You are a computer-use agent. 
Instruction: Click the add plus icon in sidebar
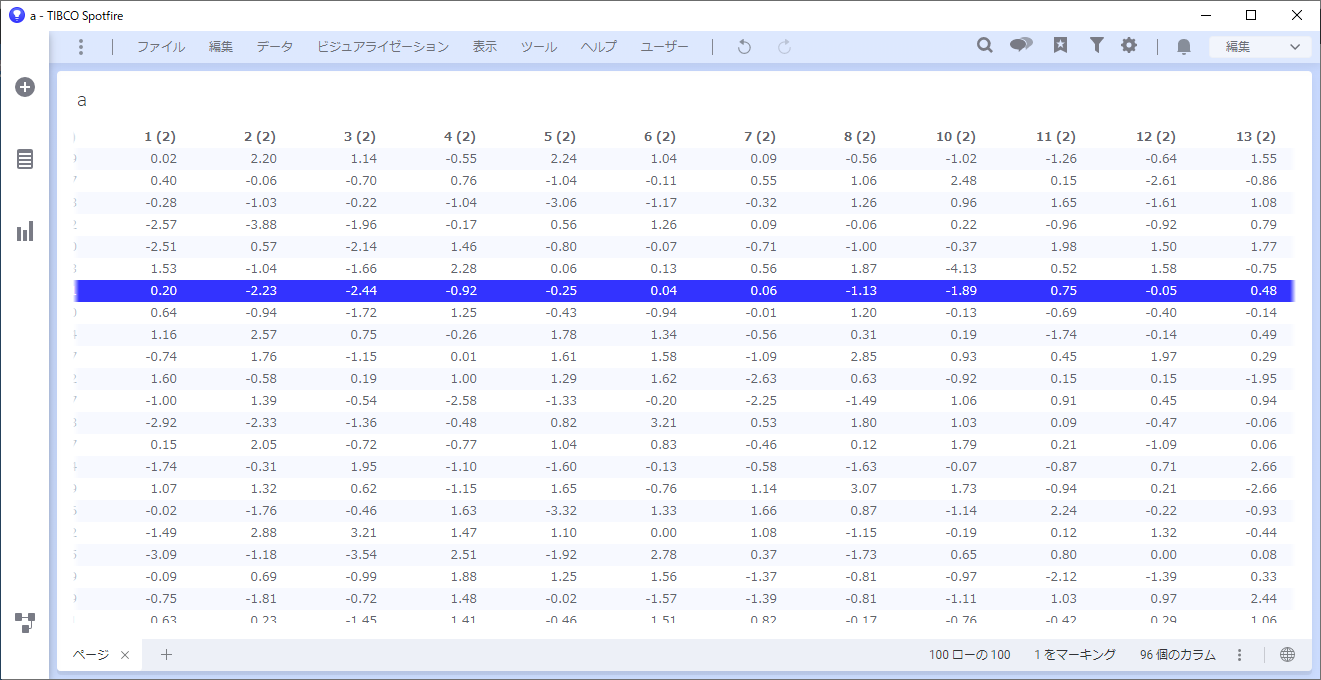click(25, 87)
